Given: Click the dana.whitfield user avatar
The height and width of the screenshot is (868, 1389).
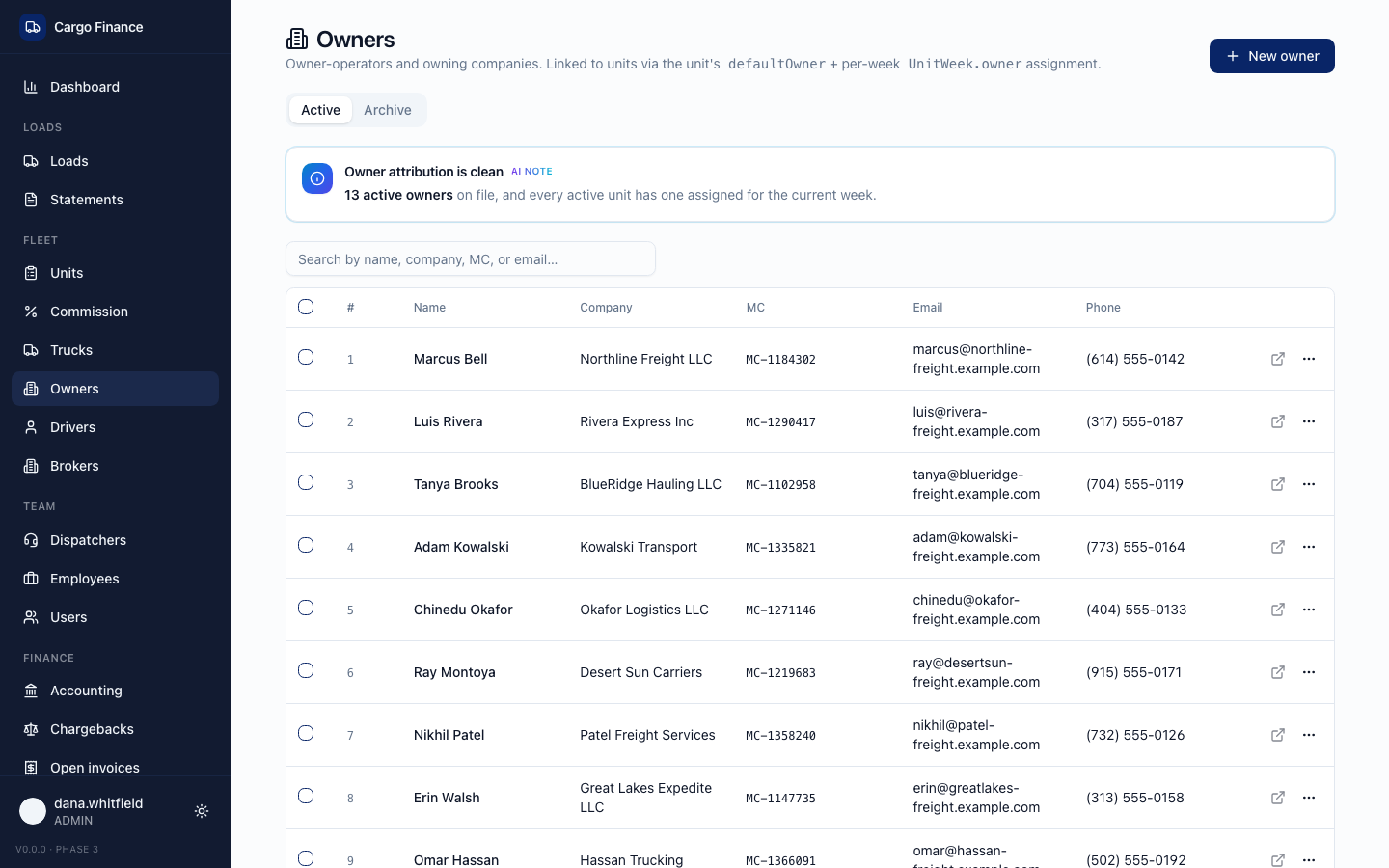Looking at the screenshot, I should pyautogui.click(x=33, y=811).
